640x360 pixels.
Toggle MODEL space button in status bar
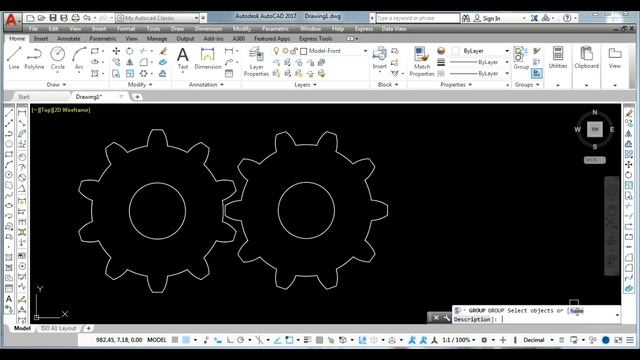pyautogui.click(x=157, y=340)
